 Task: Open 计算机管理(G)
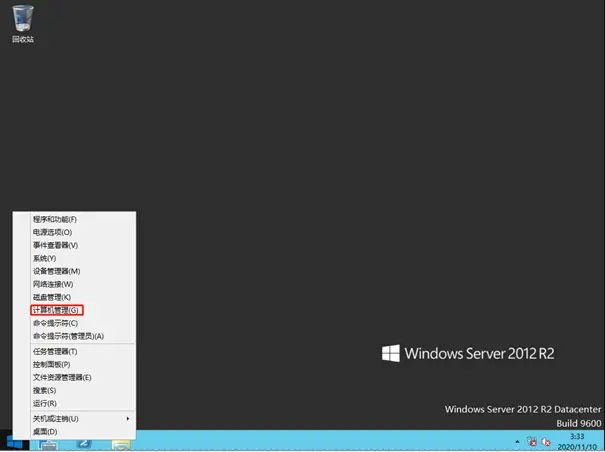pos(74,310)
